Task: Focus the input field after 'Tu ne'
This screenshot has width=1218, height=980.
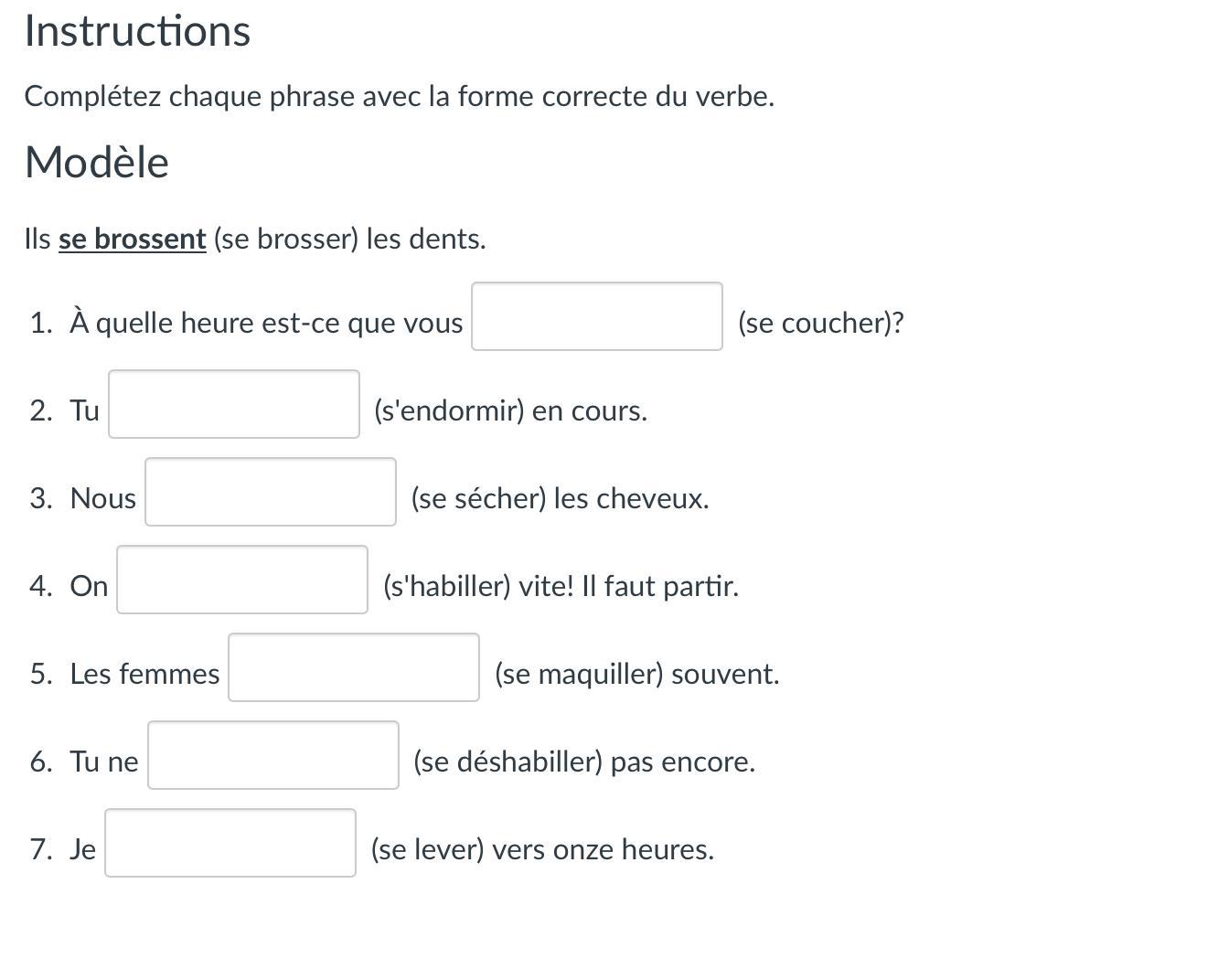Action: (x=272, y=755)
